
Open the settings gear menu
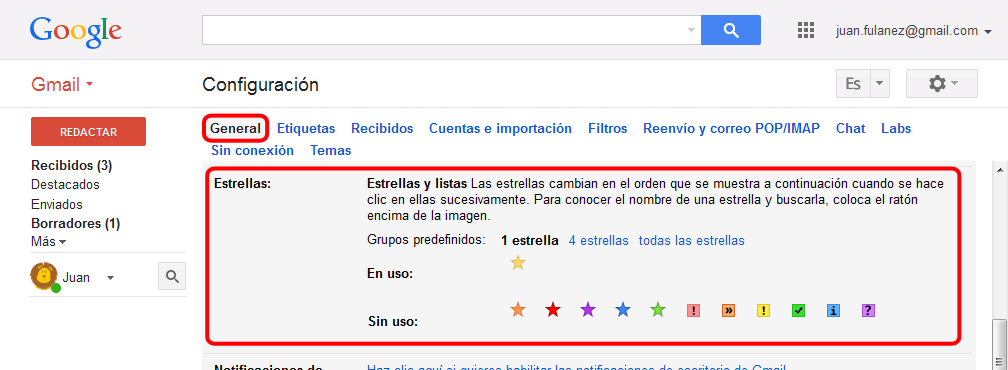point(942,84)
